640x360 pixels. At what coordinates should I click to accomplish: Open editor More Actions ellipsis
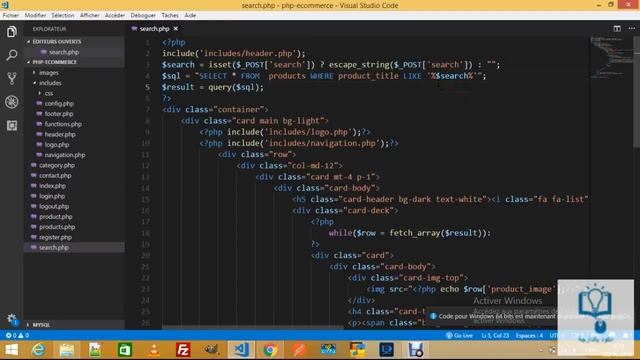631,29
